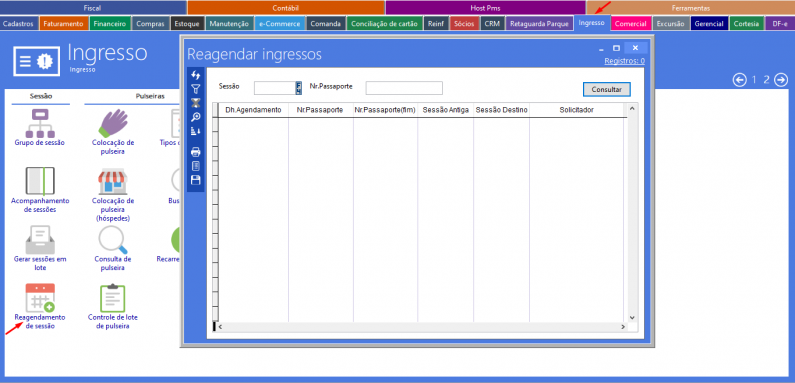795x383 pixels.
Task: Open Controle de lote de pulseira
Action: 113,306
